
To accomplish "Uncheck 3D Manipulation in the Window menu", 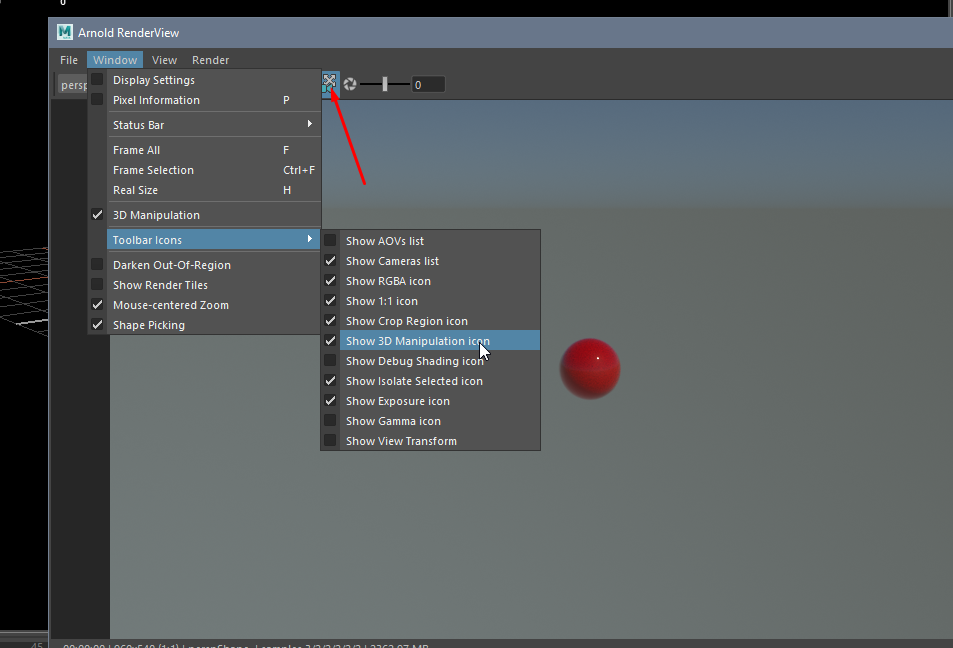I will pos(204,215).
